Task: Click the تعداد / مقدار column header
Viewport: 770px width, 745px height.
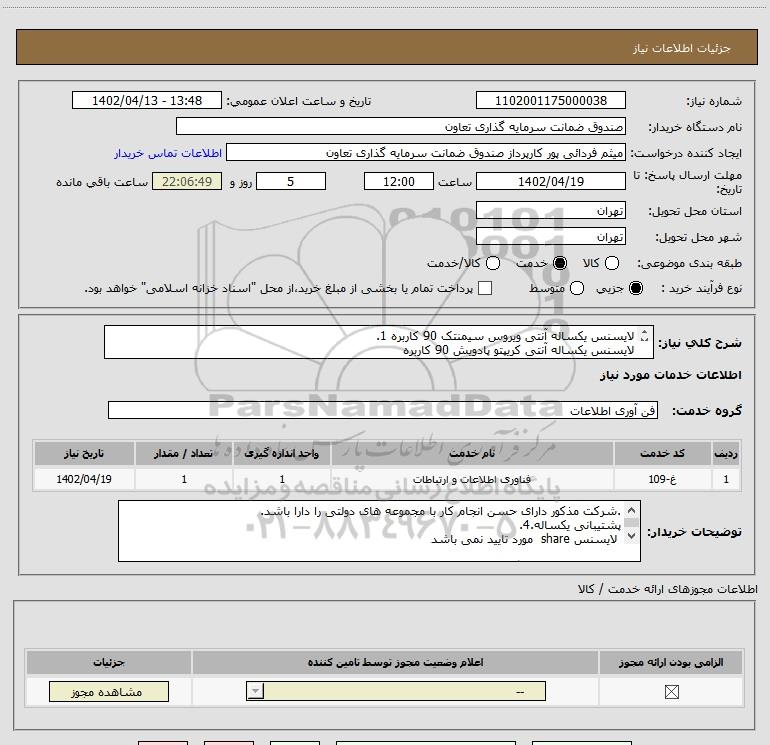Action: (184, 453)
